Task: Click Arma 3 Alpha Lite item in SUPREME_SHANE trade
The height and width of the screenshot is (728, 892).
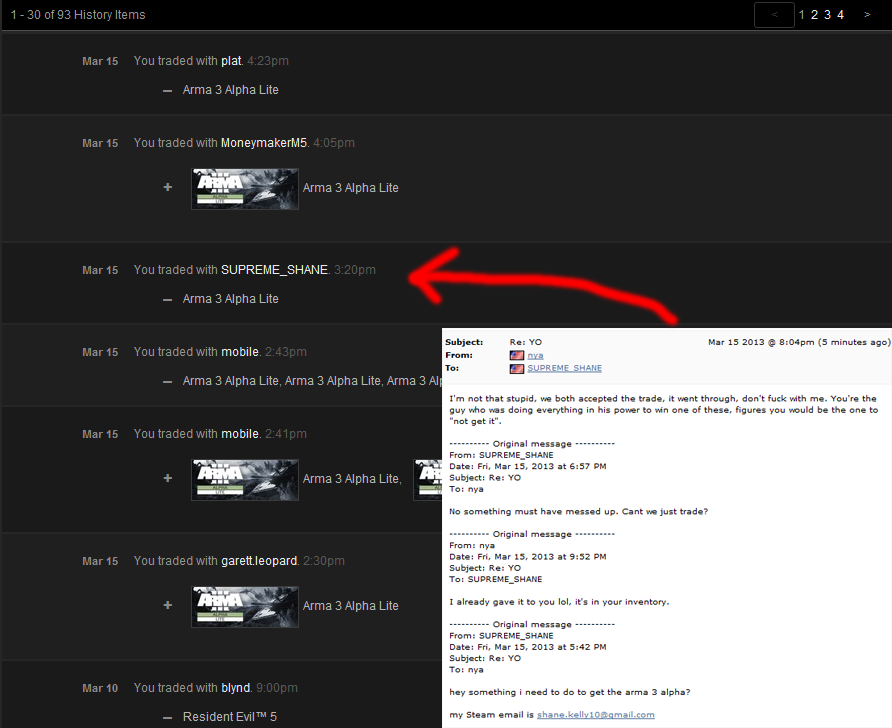Action: point(230,299)
